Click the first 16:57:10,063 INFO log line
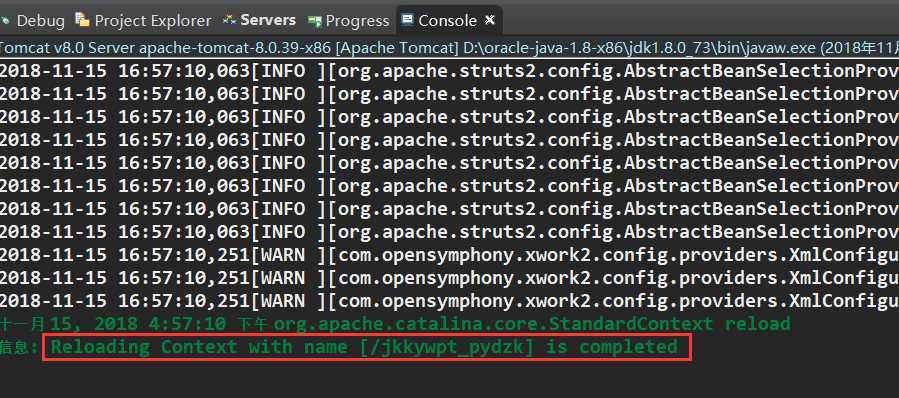The image size is (899, 398). 450,71
